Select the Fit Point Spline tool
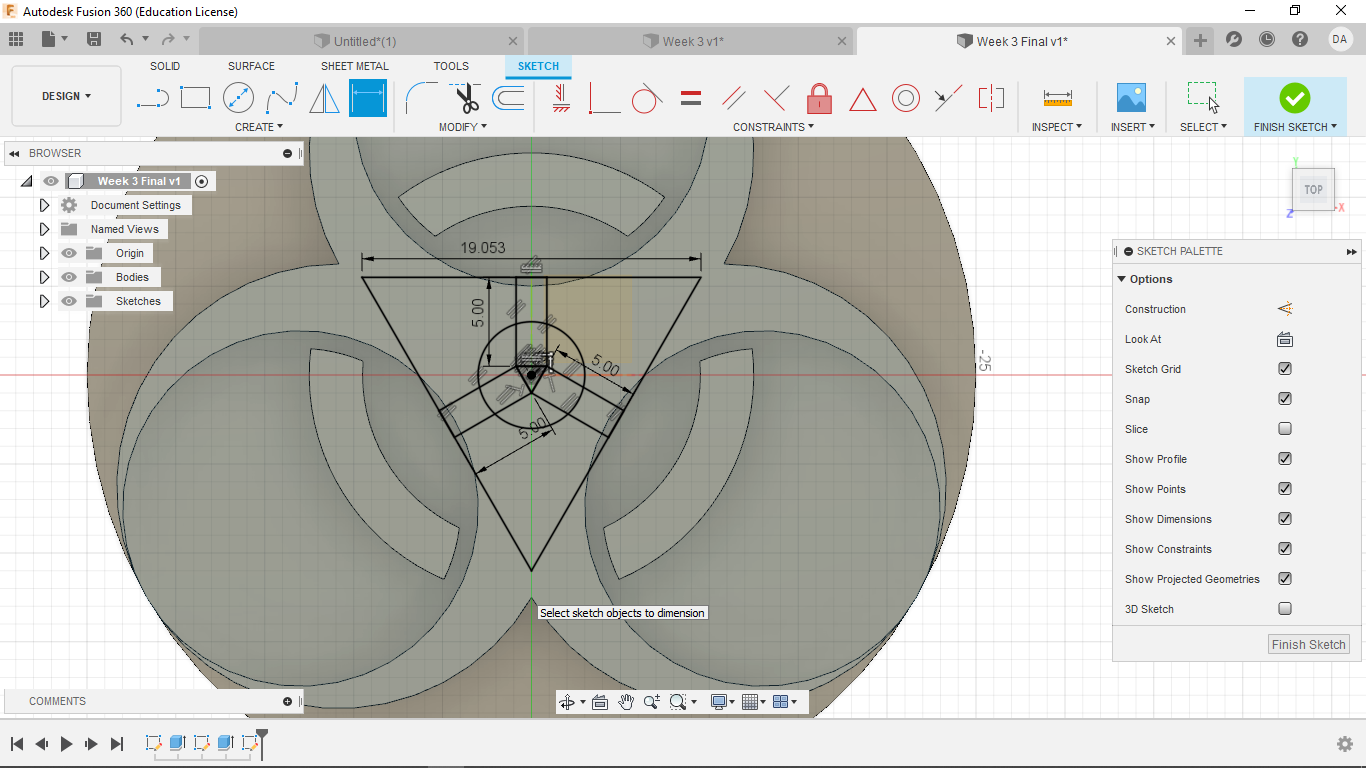 (x=282, y=98)
